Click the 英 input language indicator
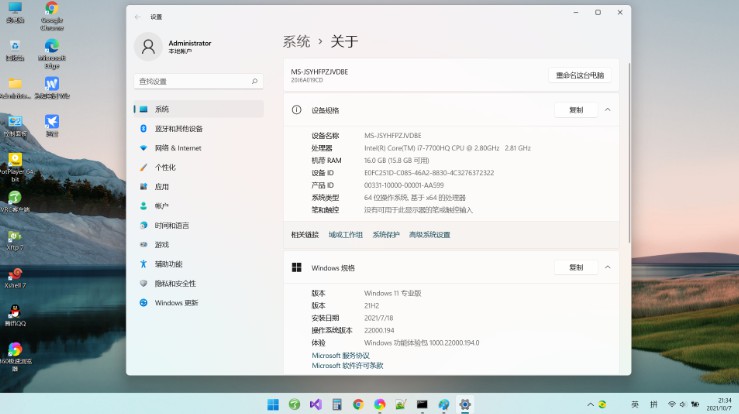739x414 pixels. [x=635, y=404]
